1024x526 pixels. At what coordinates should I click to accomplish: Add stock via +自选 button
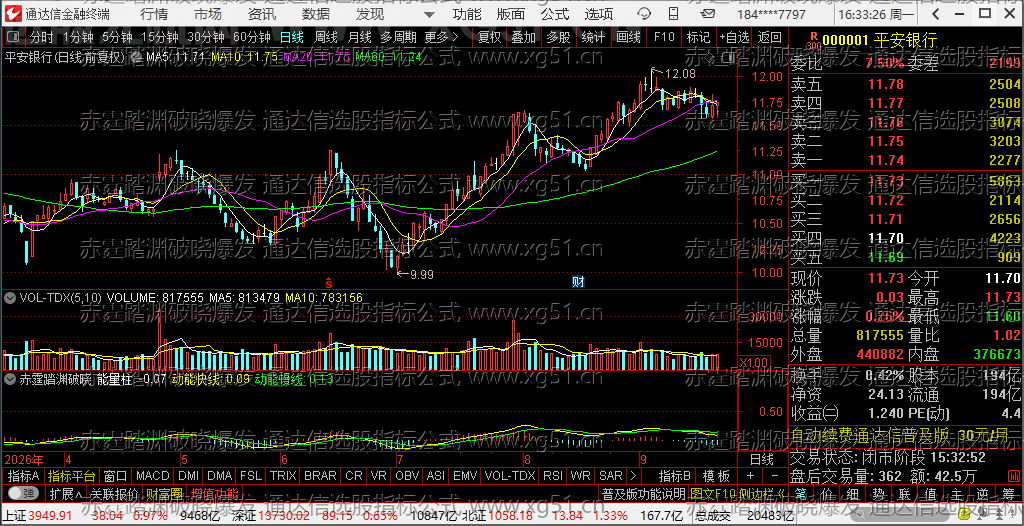point(734,38)
